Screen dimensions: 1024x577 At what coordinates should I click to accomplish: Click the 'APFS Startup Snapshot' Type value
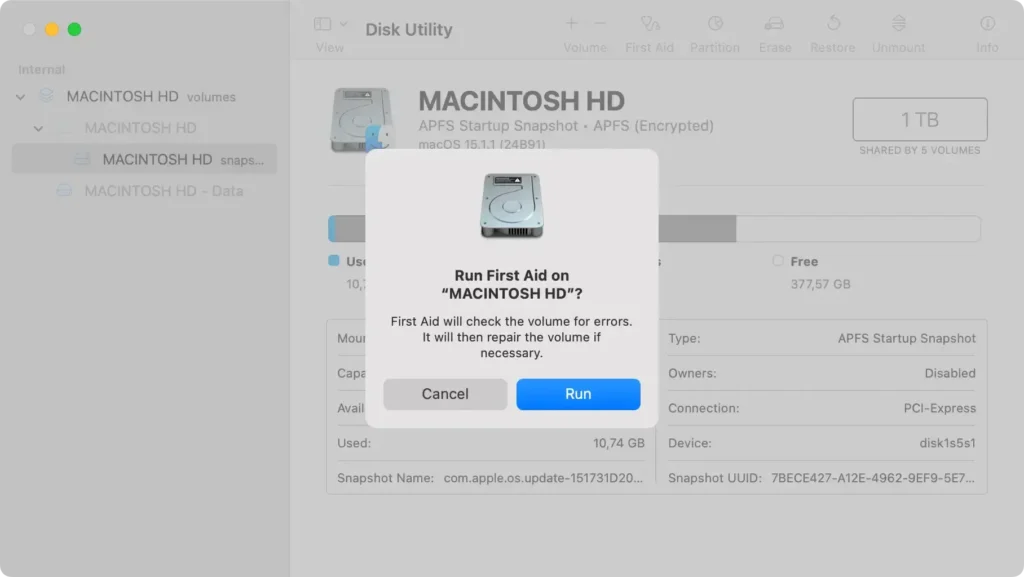click(906, 338)
